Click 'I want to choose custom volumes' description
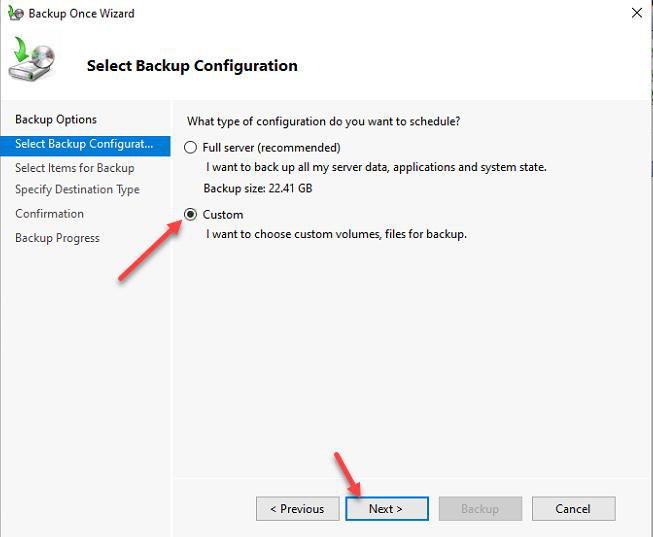653x537 pixels. click(x=336, y=234)
